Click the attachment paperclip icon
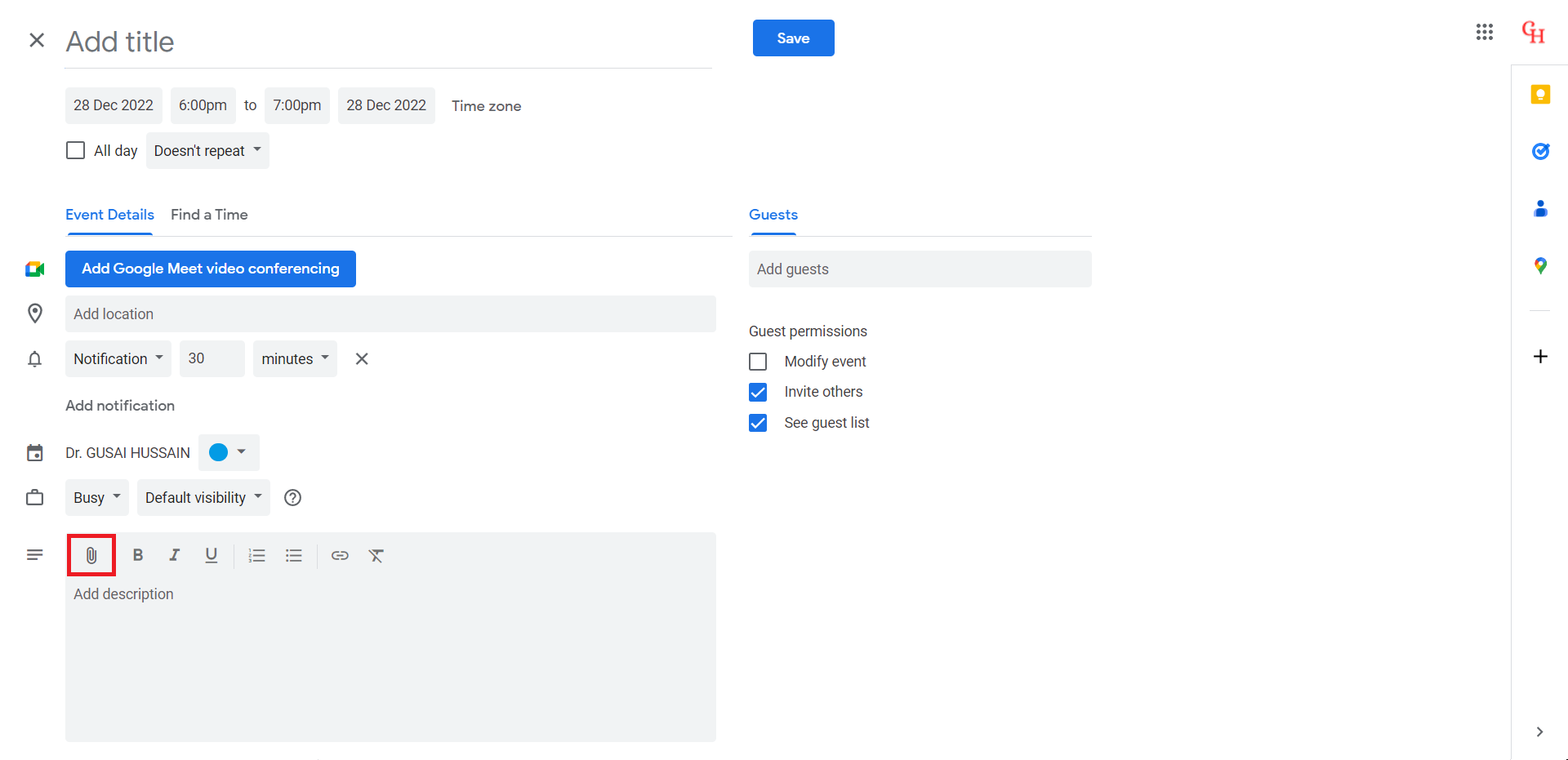1568x760 pixels. (91, 556)
